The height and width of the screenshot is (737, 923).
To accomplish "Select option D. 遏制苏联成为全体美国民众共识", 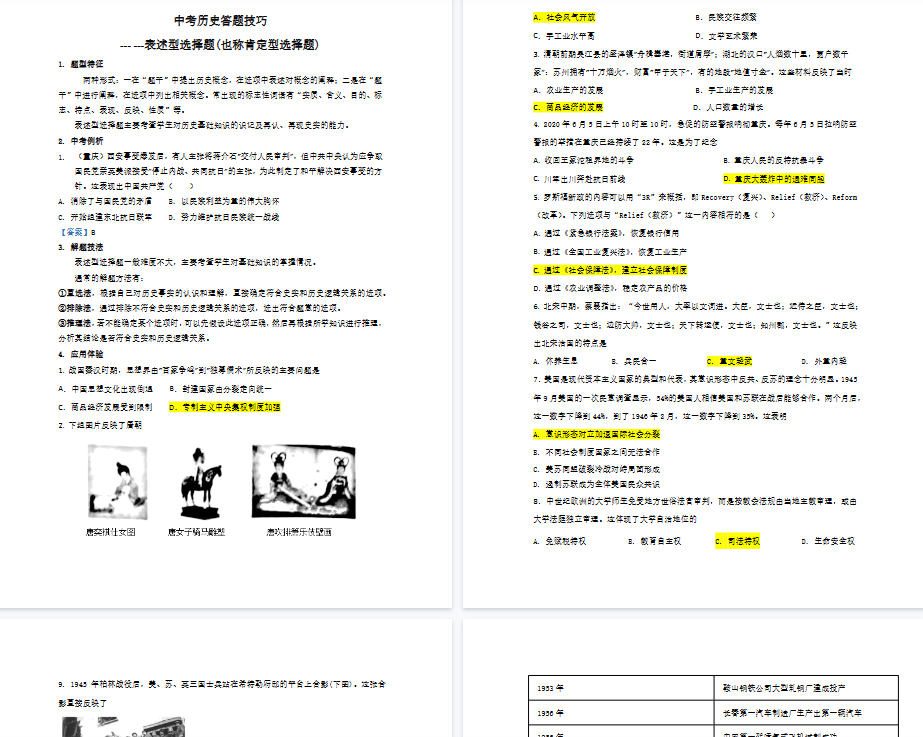I will pyautogui.click(x=596, y=484).
